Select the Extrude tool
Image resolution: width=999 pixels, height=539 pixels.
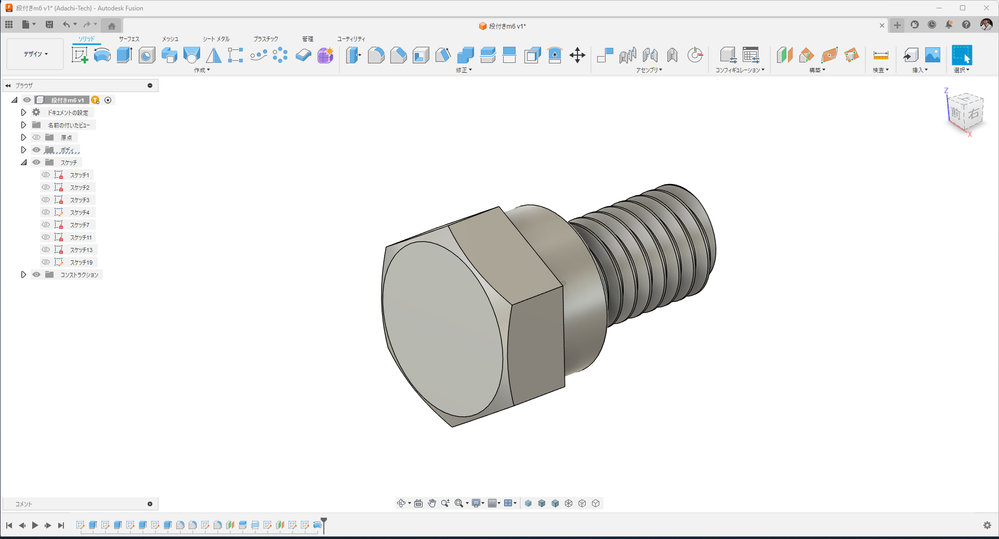(124, 55)
